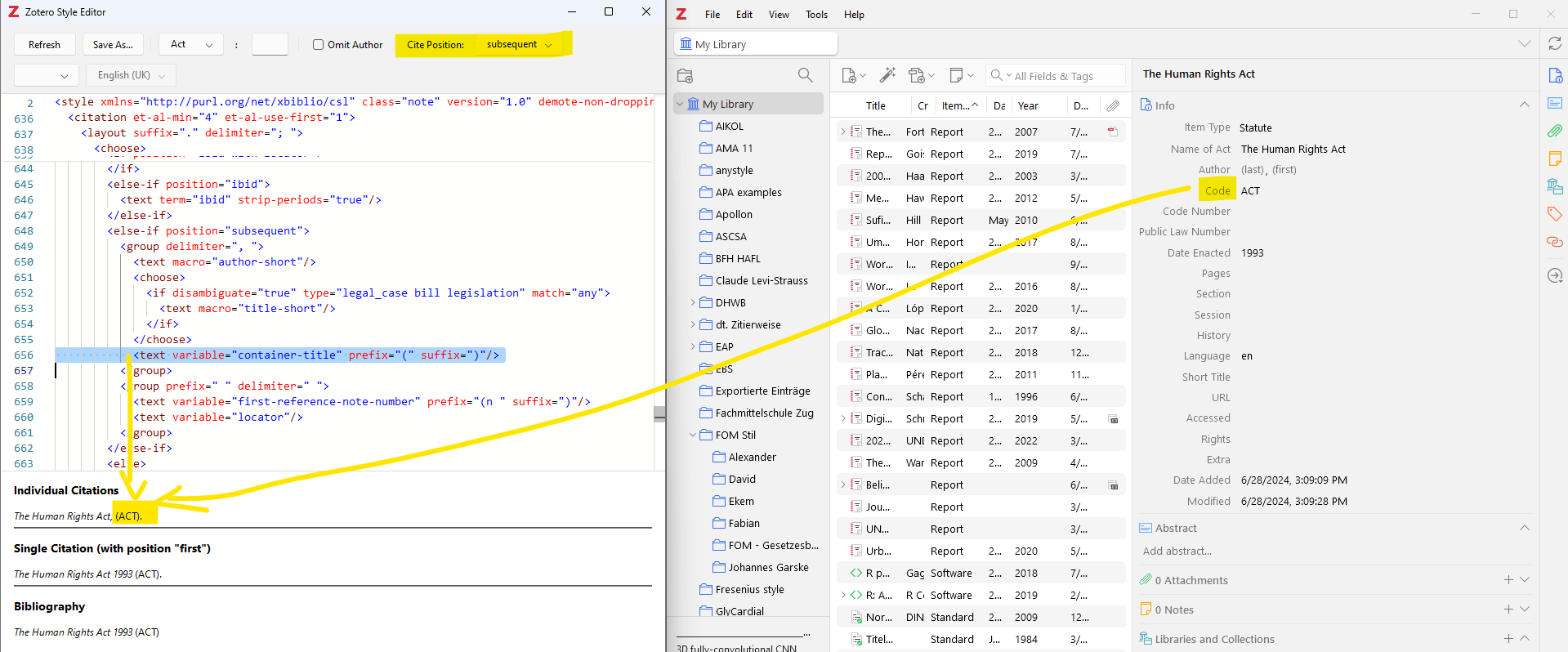Open the empty style selection dropdown
The width and height of the screenshot is (1568, 652).
47,75
